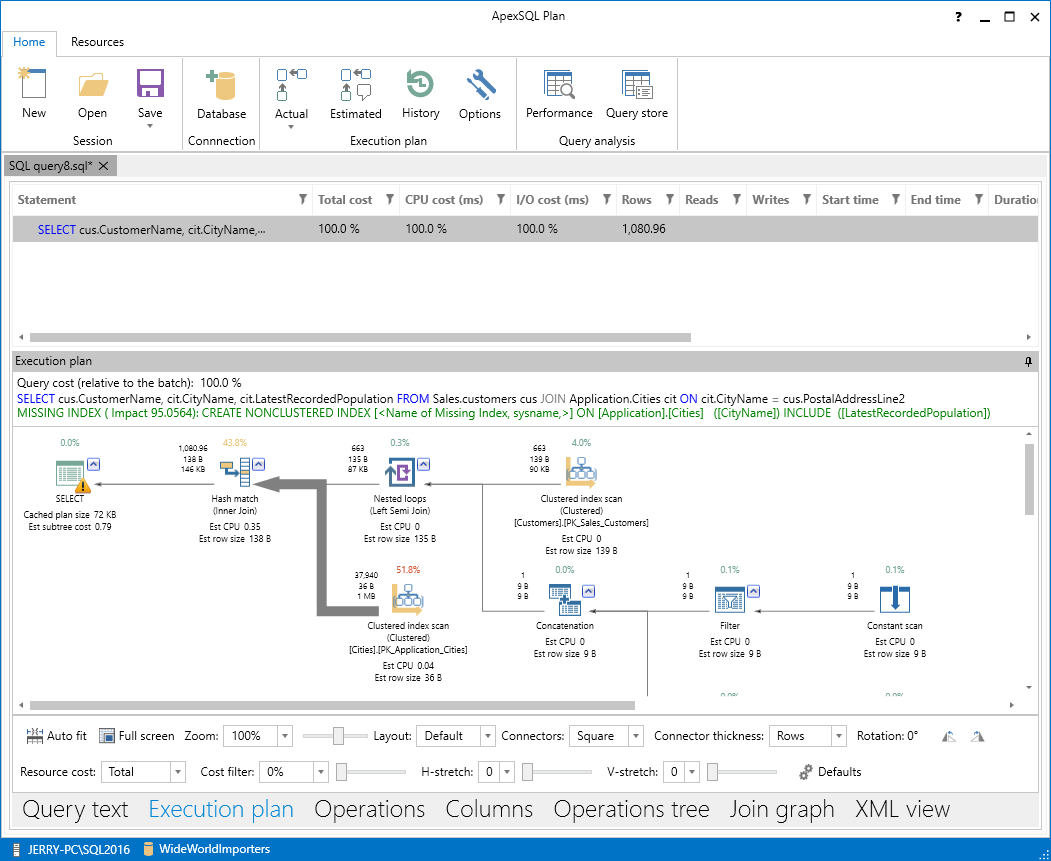The image size is (1051, 861).
Task: Filter the Total cost column
Action: pyautogui.click(x=389, y=199)
